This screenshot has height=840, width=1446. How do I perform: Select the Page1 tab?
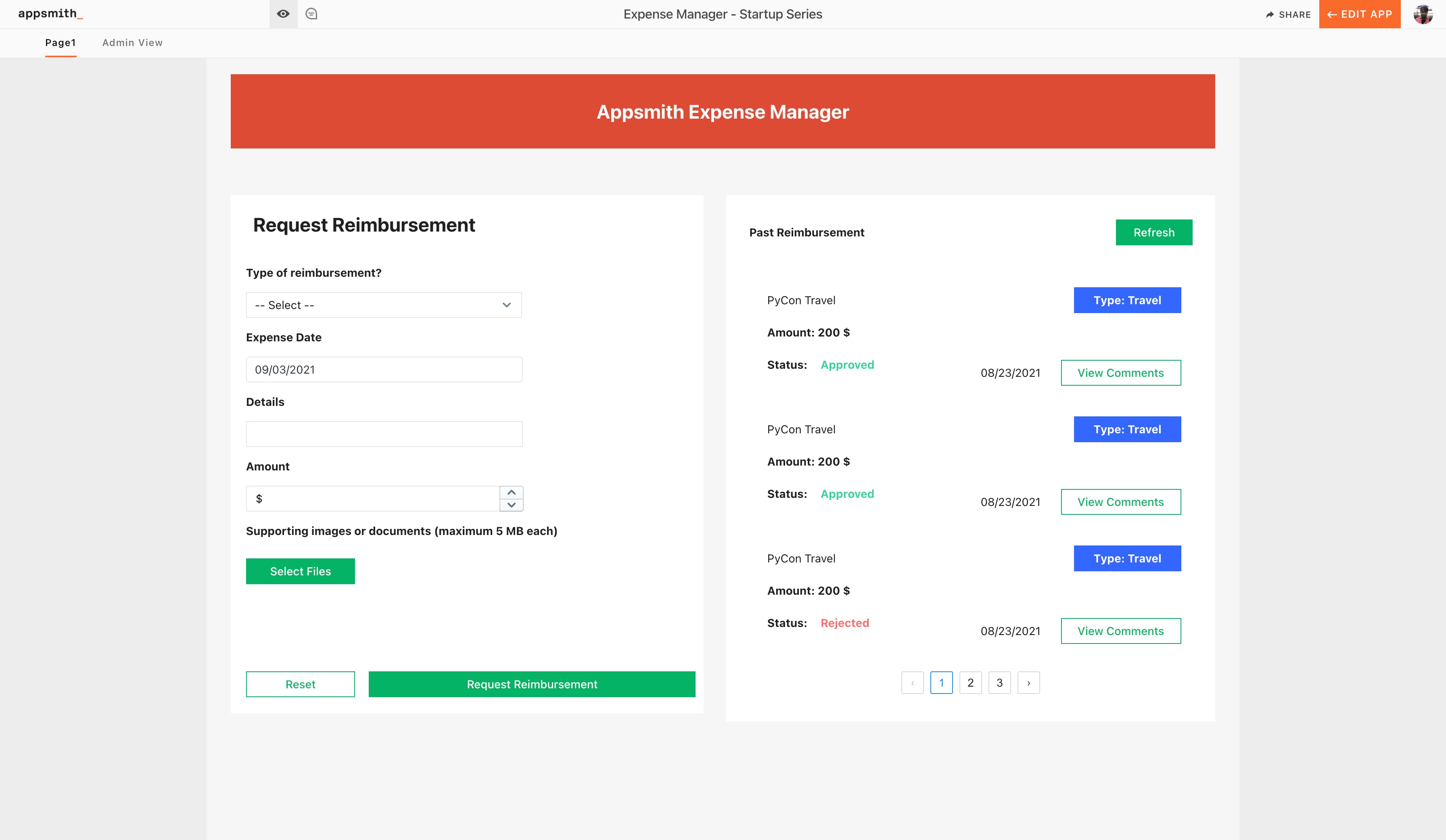coord(61,42)
